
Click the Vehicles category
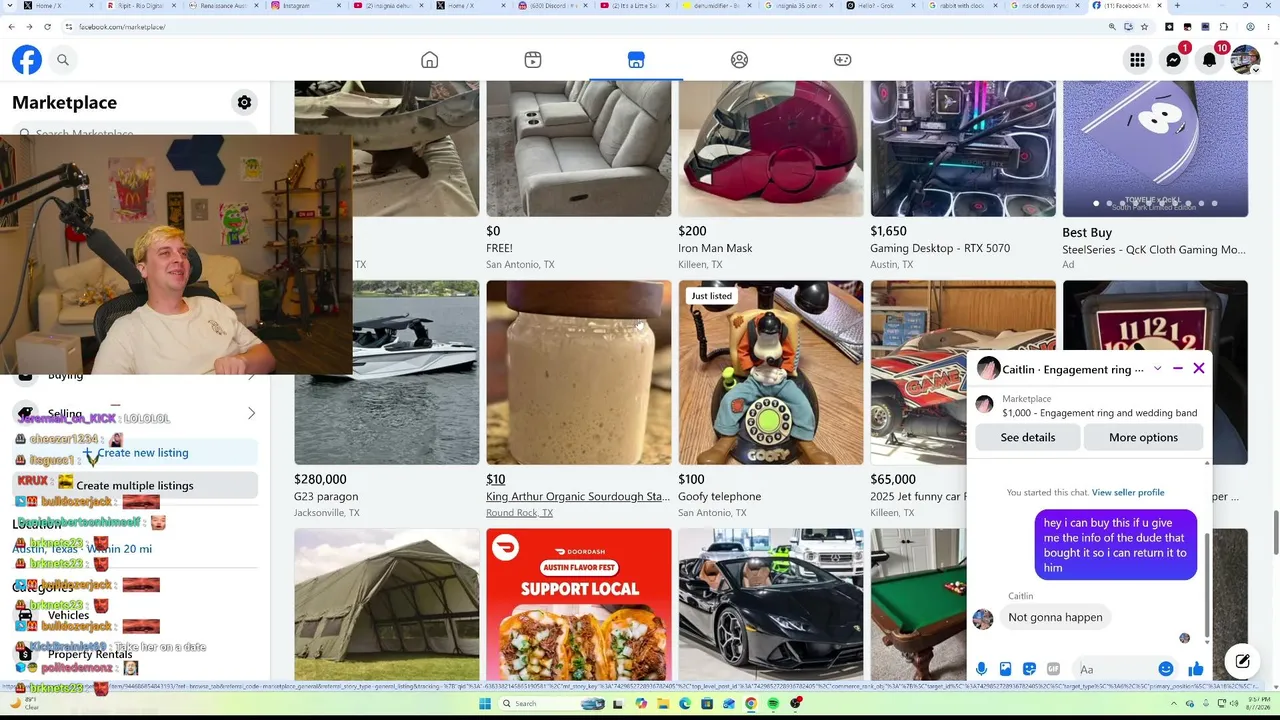[135, 615]
